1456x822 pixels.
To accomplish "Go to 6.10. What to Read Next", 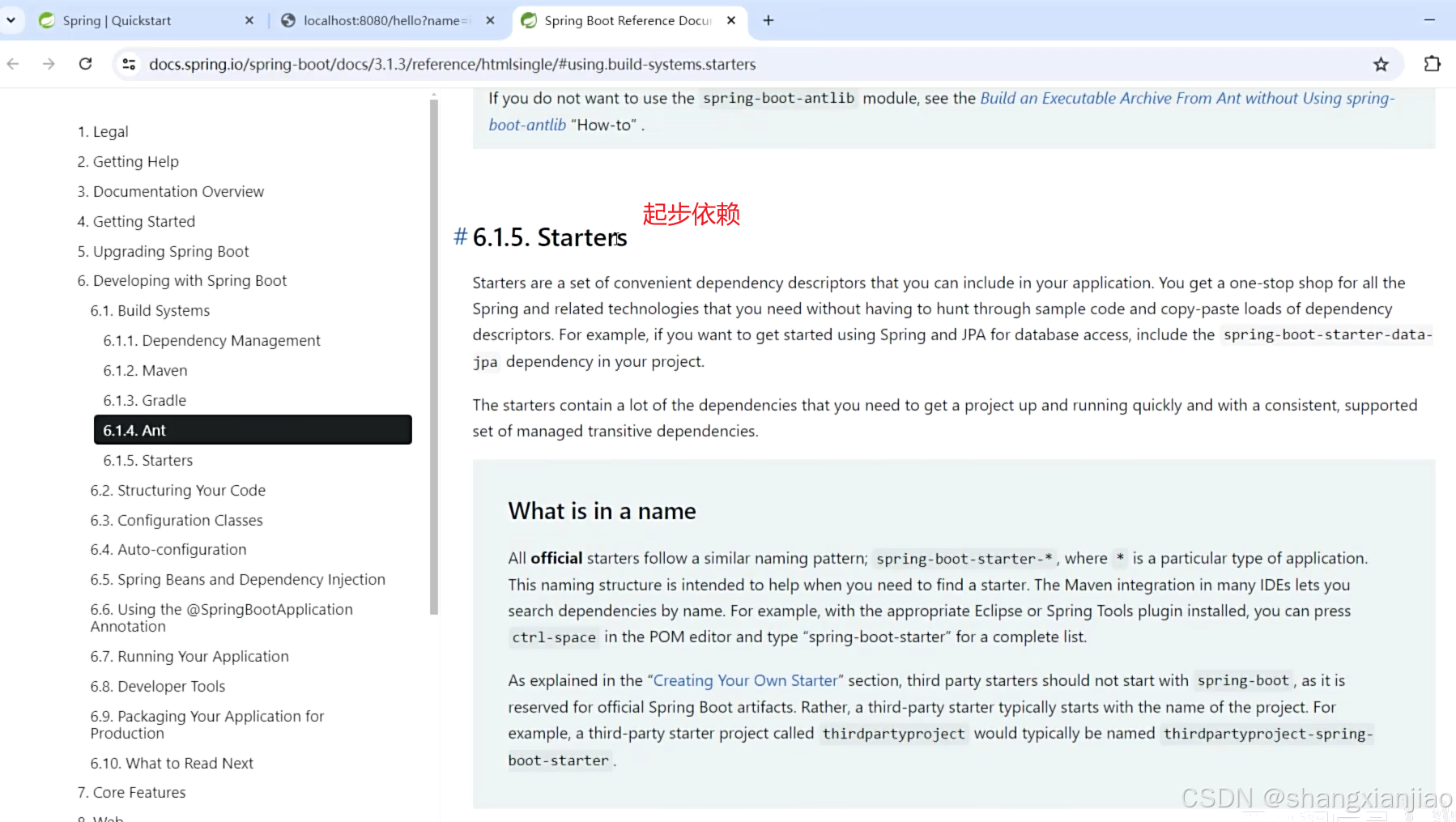I will (172, 763).
